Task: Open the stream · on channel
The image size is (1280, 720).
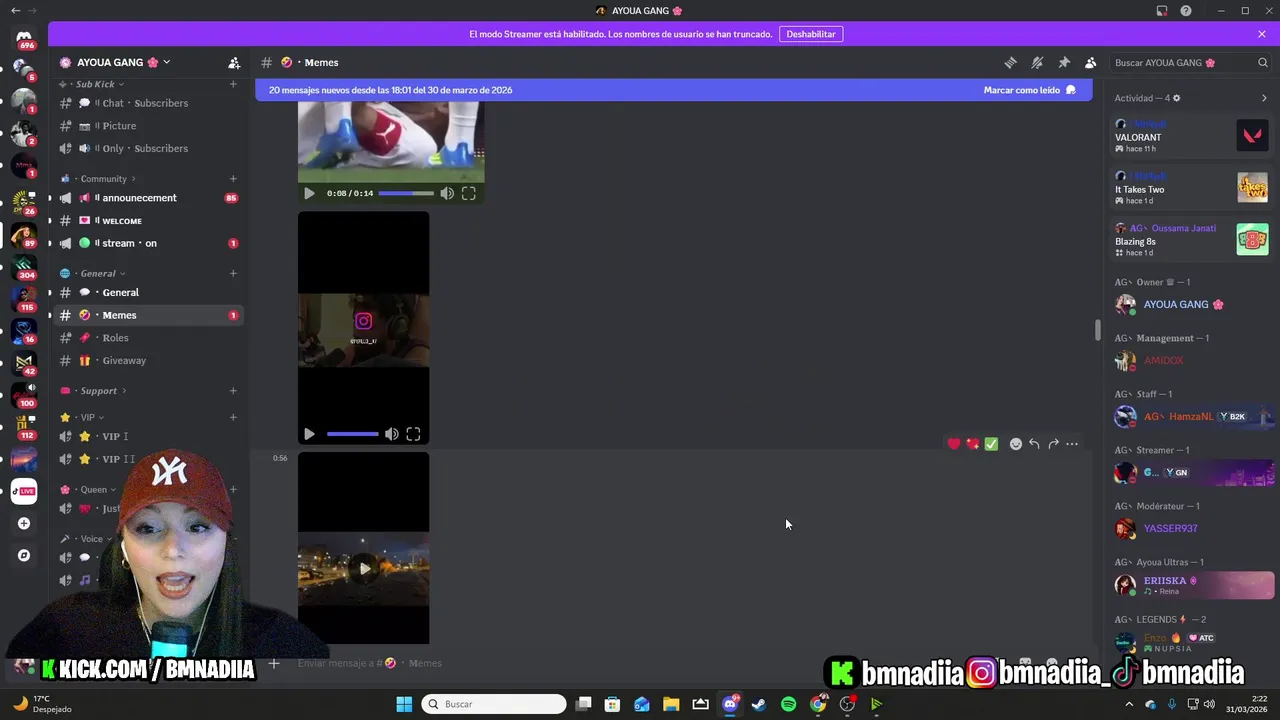Action: click(x=148, y=243)
